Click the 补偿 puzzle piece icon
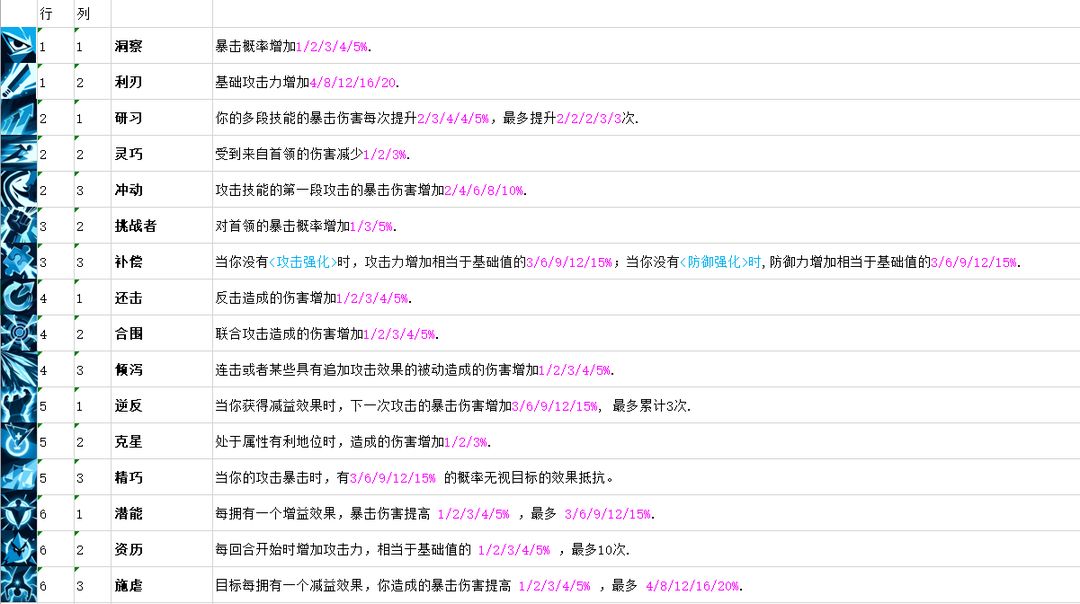This screenshot has width=1080, height=604. point(18,261)
